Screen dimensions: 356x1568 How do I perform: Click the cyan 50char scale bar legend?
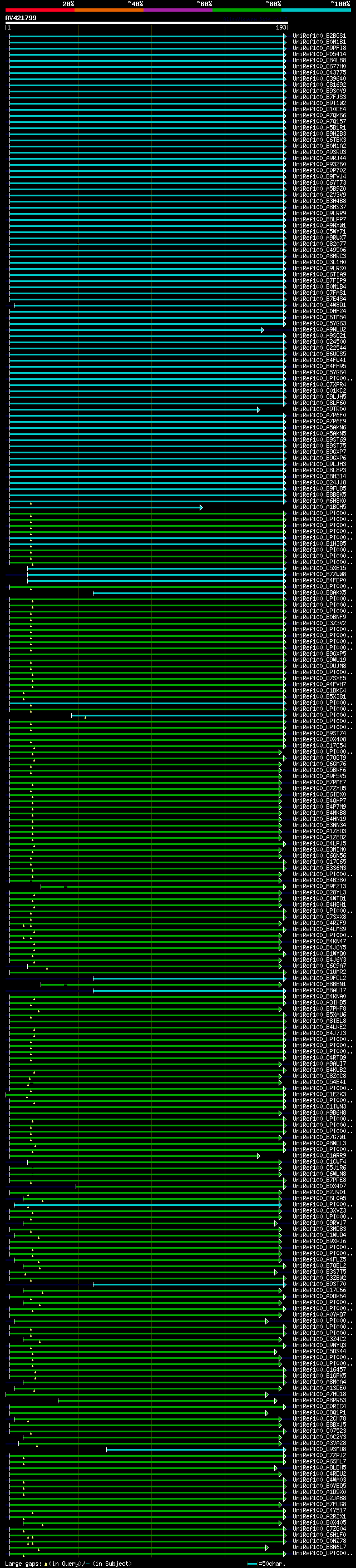pyautogui.click(x=252, y=1563)
